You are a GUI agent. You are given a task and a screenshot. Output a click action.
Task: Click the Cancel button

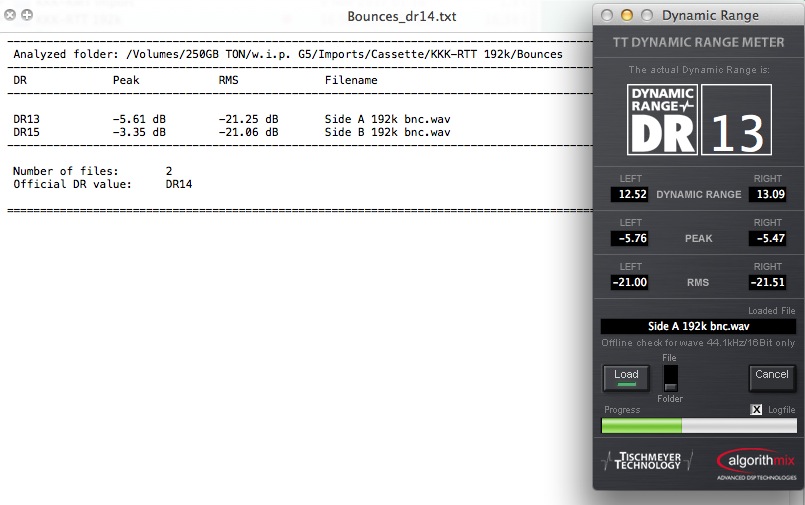click(772, 378)
